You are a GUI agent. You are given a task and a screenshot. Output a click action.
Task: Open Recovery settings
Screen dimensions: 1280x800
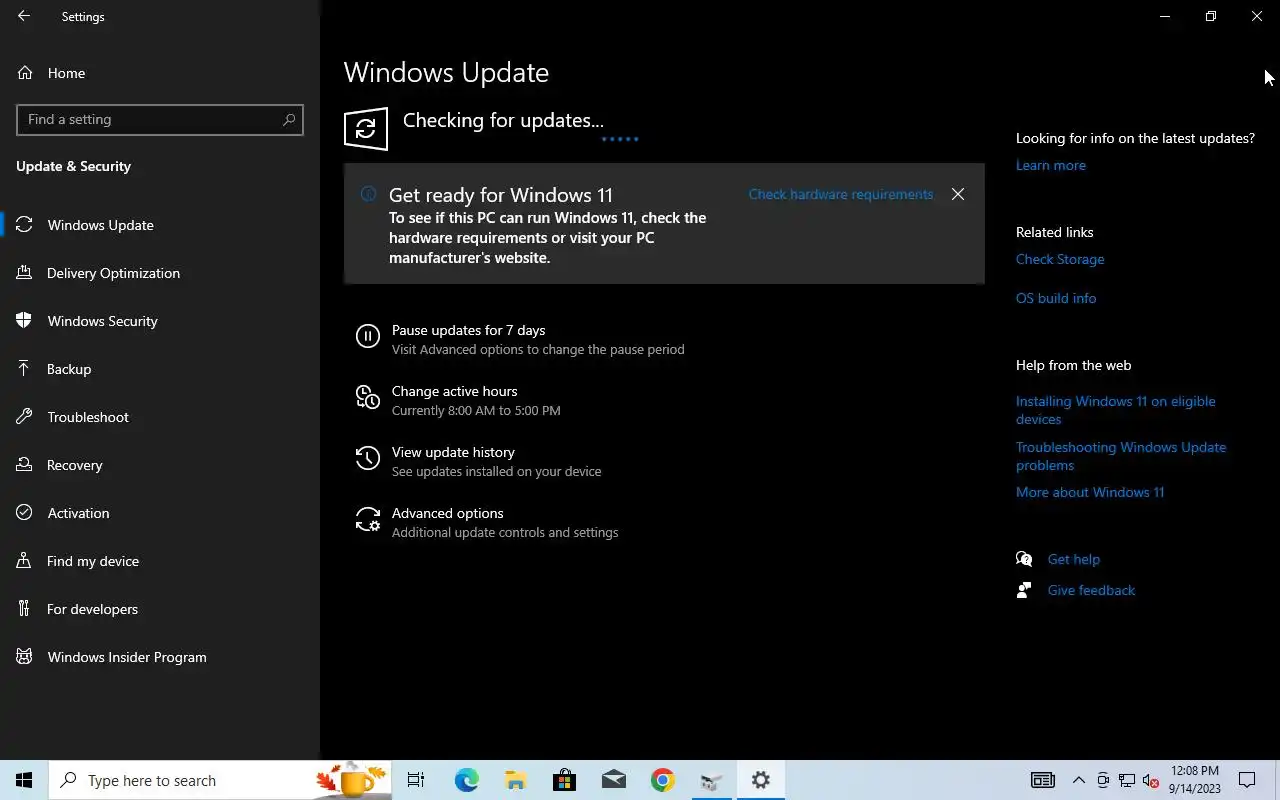[160, 465]
